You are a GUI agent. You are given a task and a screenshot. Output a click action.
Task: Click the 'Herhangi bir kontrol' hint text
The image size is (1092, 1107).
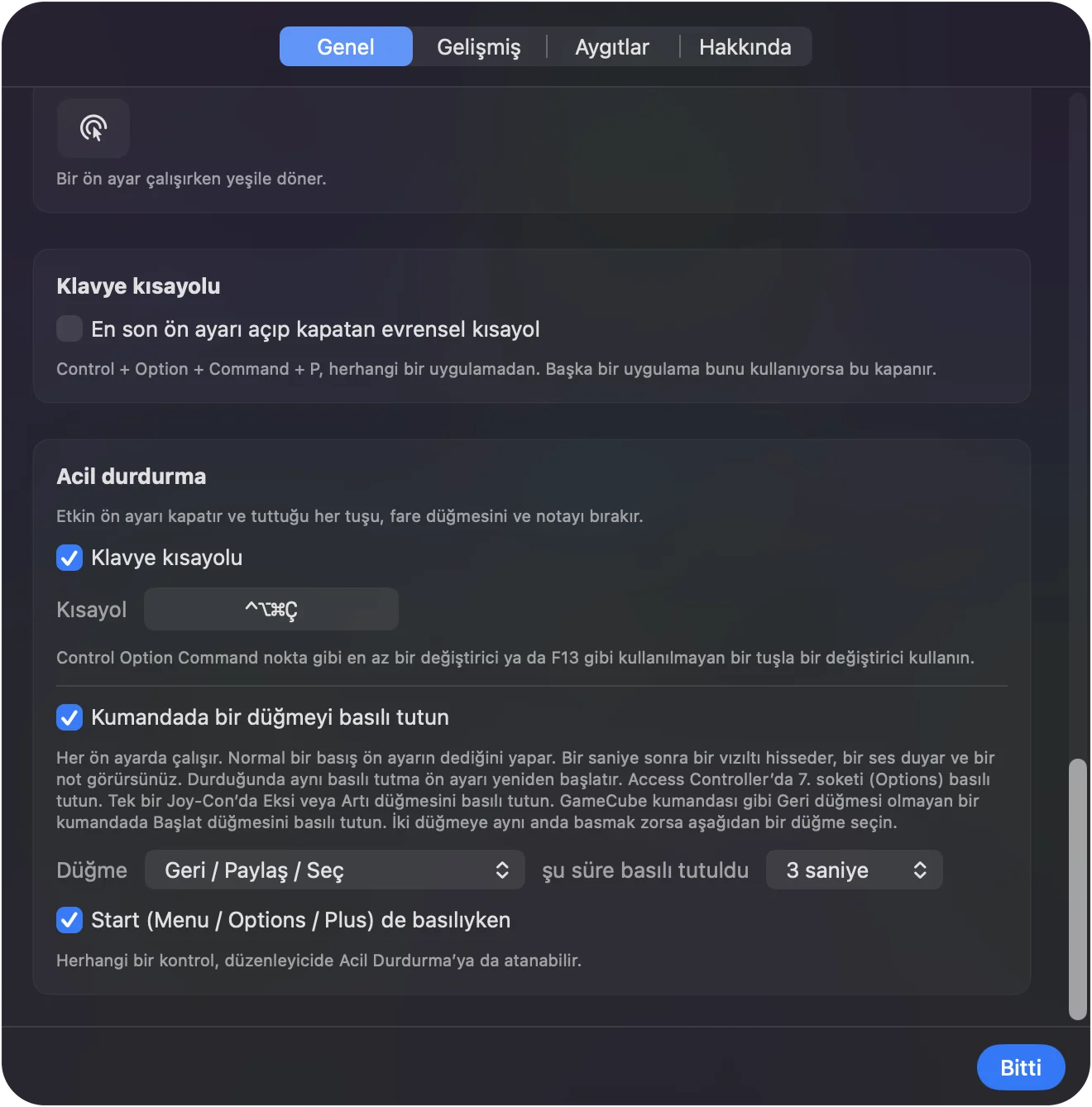(x=318, y=961)
